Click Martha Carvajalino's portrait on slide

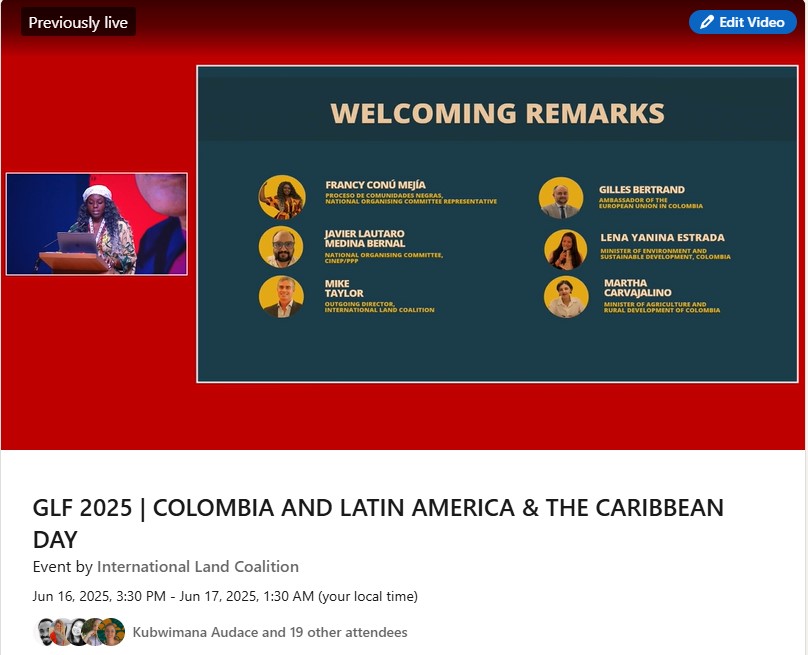[x=566, y=297]
